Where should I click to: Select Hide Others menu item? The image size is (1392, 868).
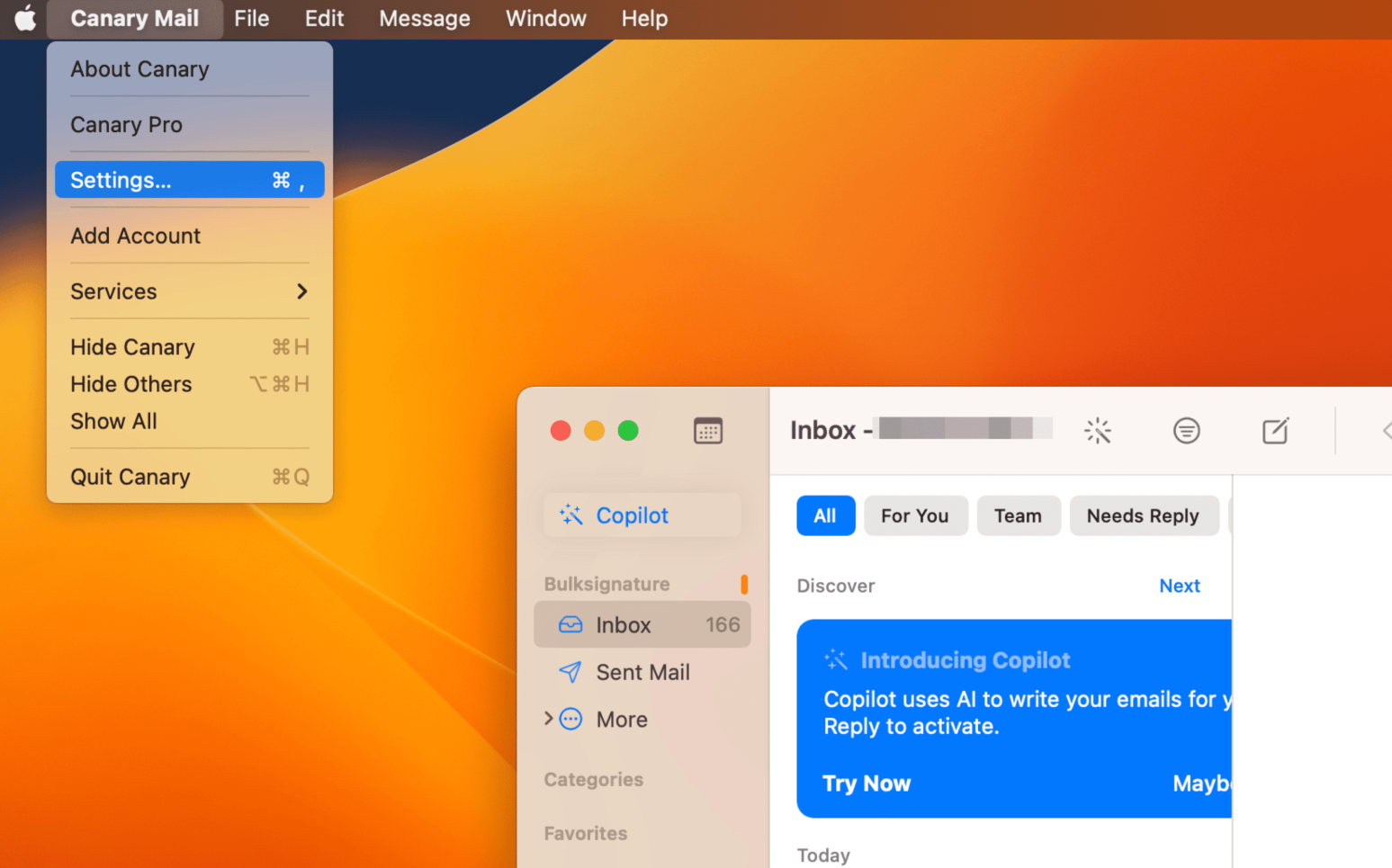(x=190, y=384)
